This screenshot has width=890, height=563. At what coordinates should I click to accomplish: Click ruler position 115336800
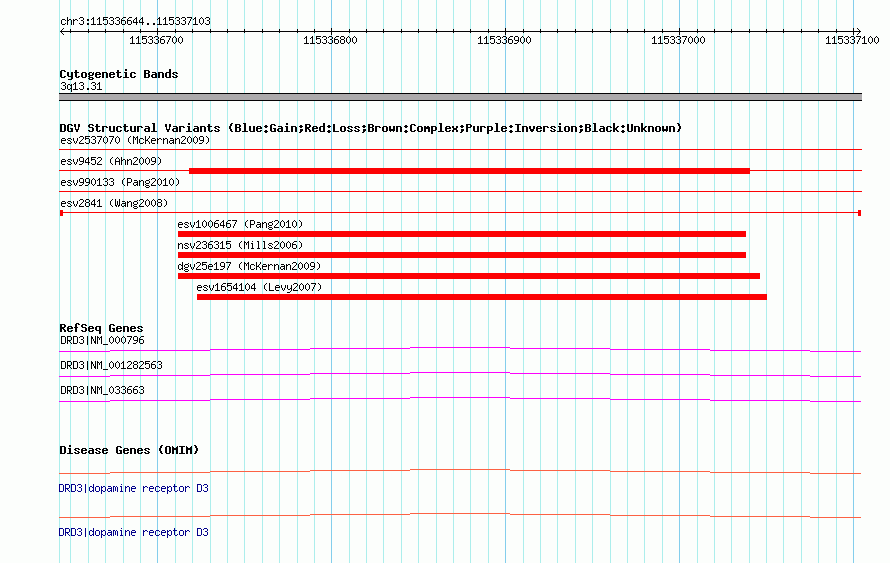point(330,40)
